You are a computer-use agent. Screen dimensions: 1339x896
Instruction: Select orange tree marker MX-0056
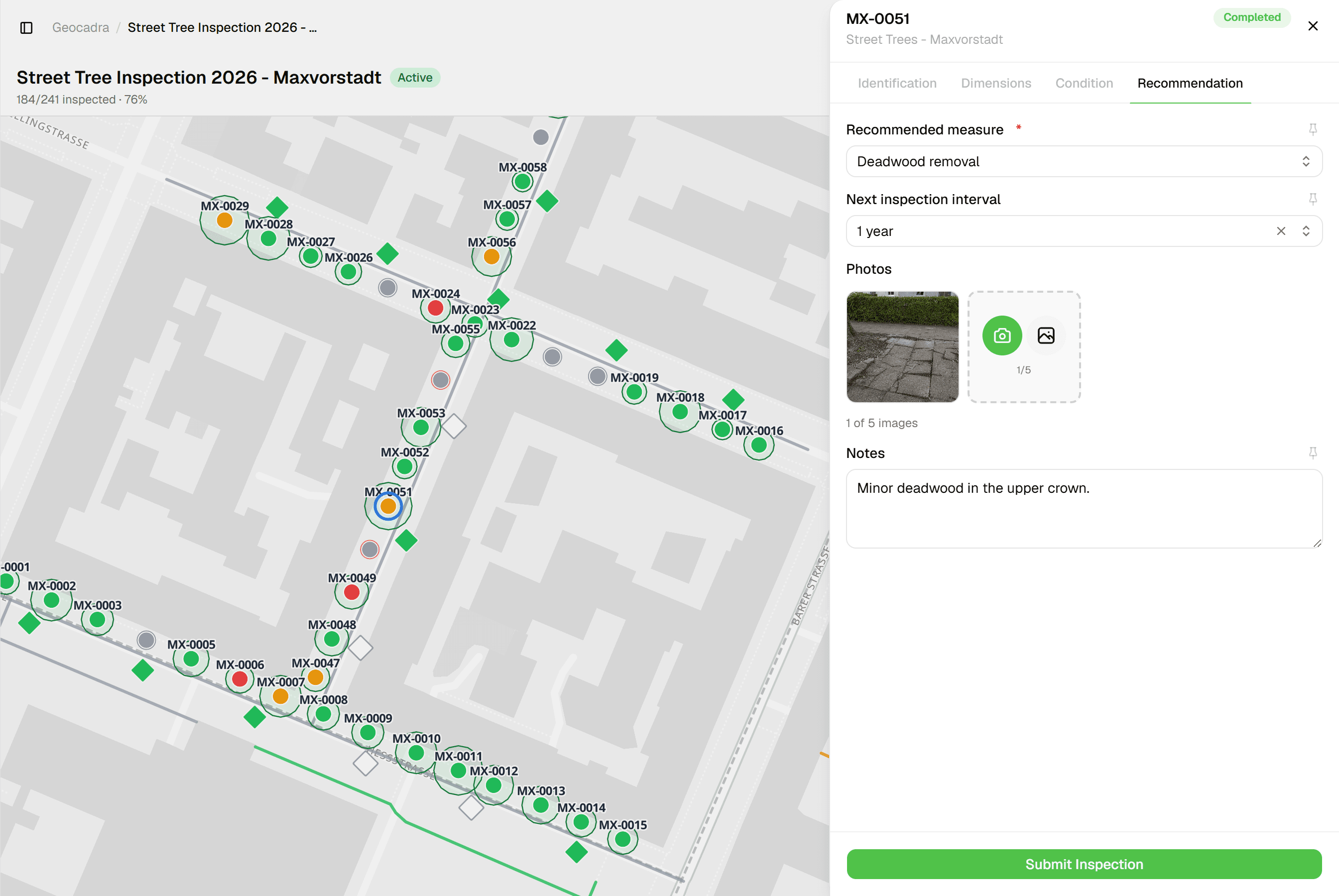click(491, 257)
